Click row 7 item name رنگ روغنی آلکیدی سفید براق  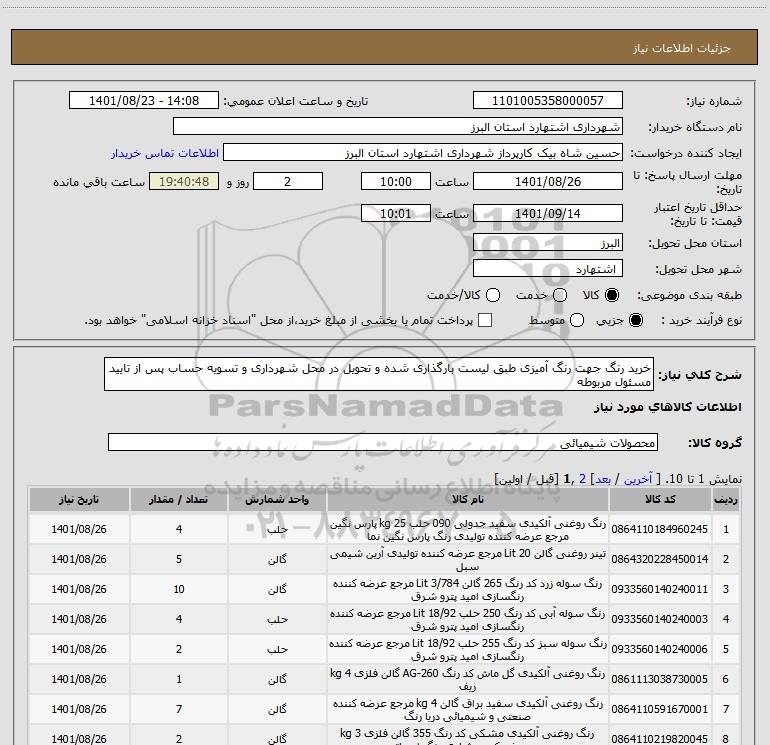pos(468,709)
